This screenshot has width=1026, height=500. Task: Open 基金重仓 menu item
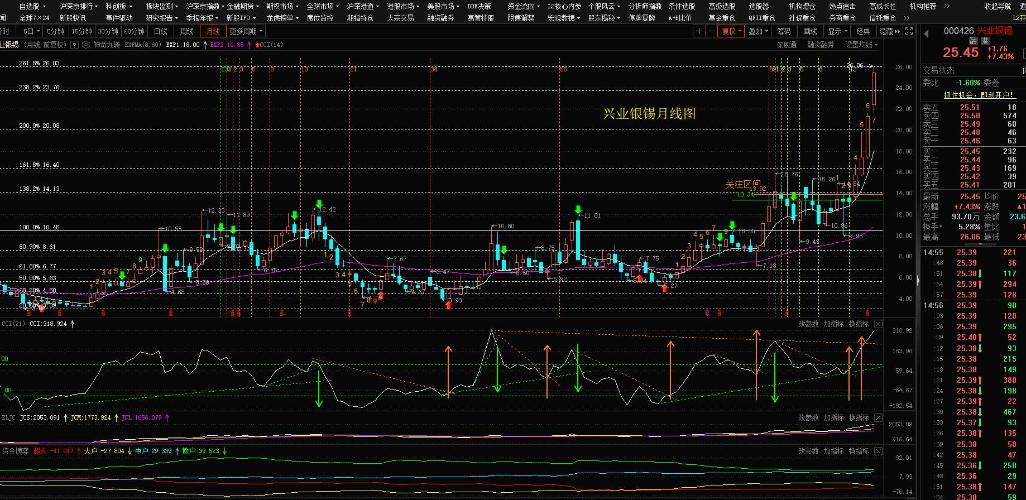[x=722, y=18]
